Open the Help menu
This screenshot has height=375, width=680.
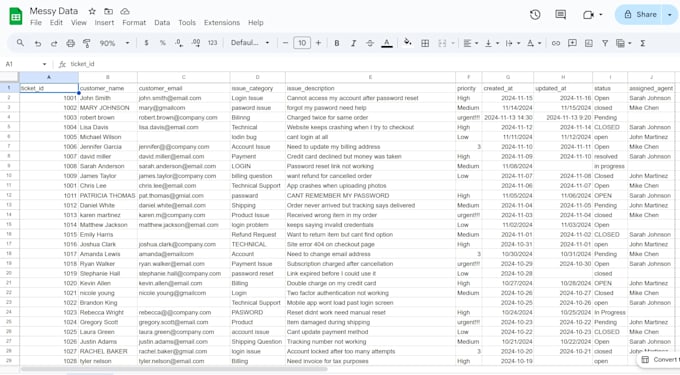(255, 23)
